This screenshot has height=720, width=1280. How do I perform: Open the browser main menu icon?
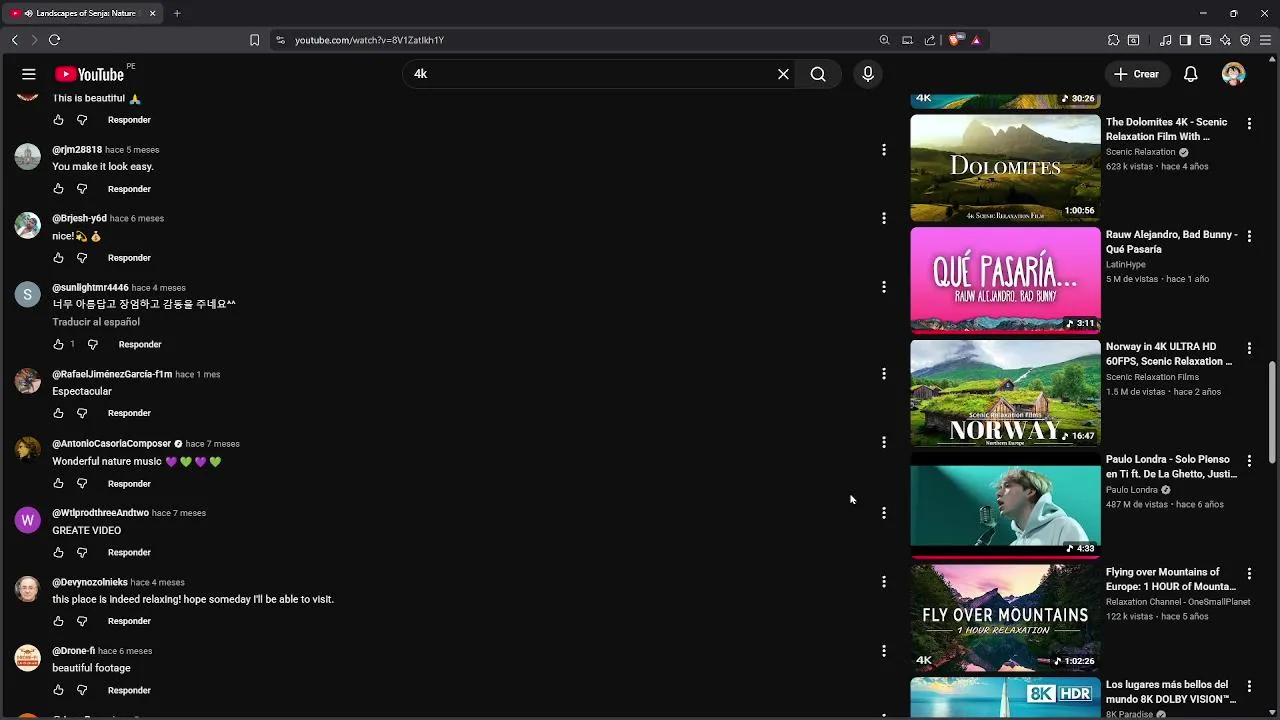pyautogui.click(x=1266, y=40)
